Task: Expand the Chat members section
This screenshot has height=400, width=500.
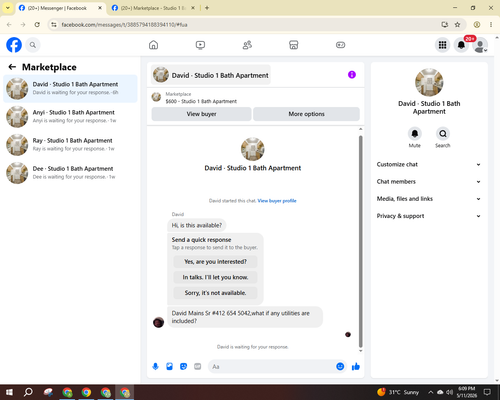Action: (x=429, y=182)
